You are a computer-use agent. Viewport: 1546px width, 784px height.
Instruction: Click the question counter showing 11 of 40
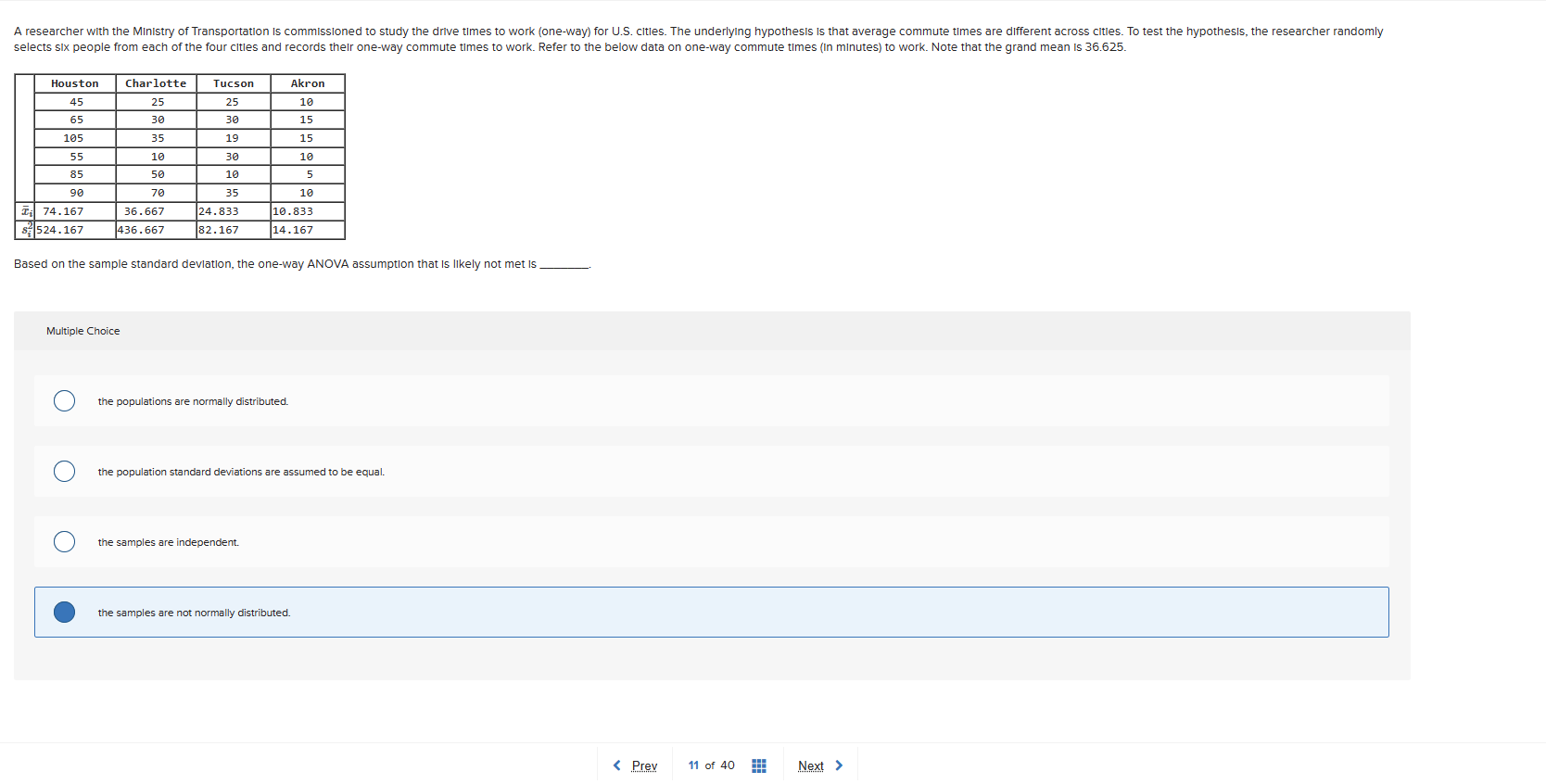[x=710, y=765]
